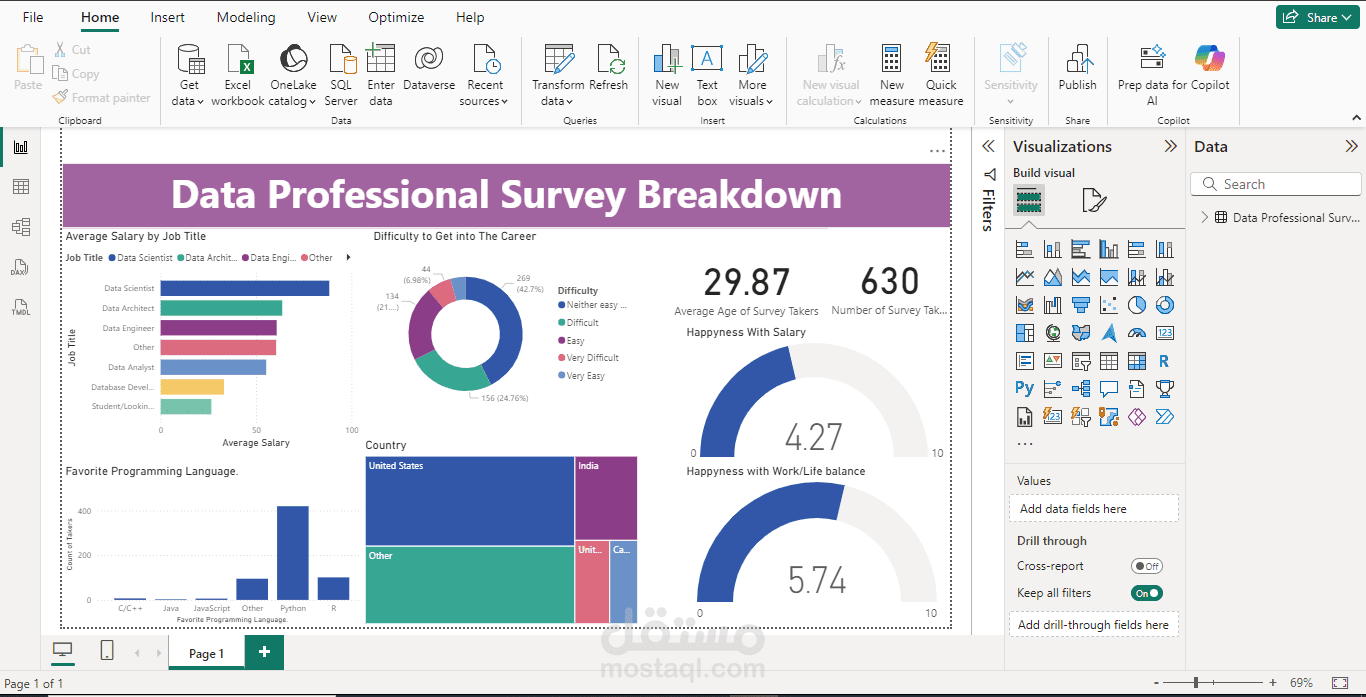Switch to the Insert ribbon tab
This screenshot has height=697, width=1366.
pos(167,17)
